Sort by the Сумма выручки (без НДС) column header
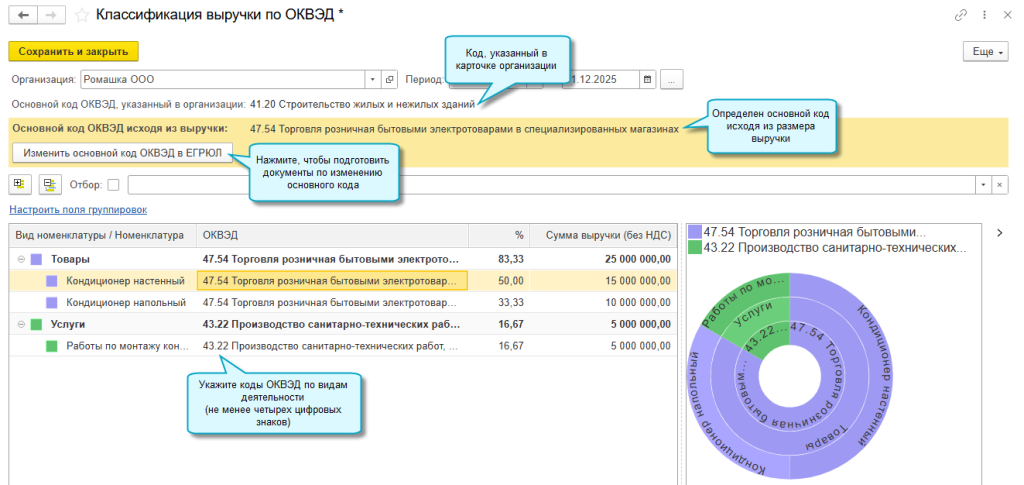 (x=607, y=236)
